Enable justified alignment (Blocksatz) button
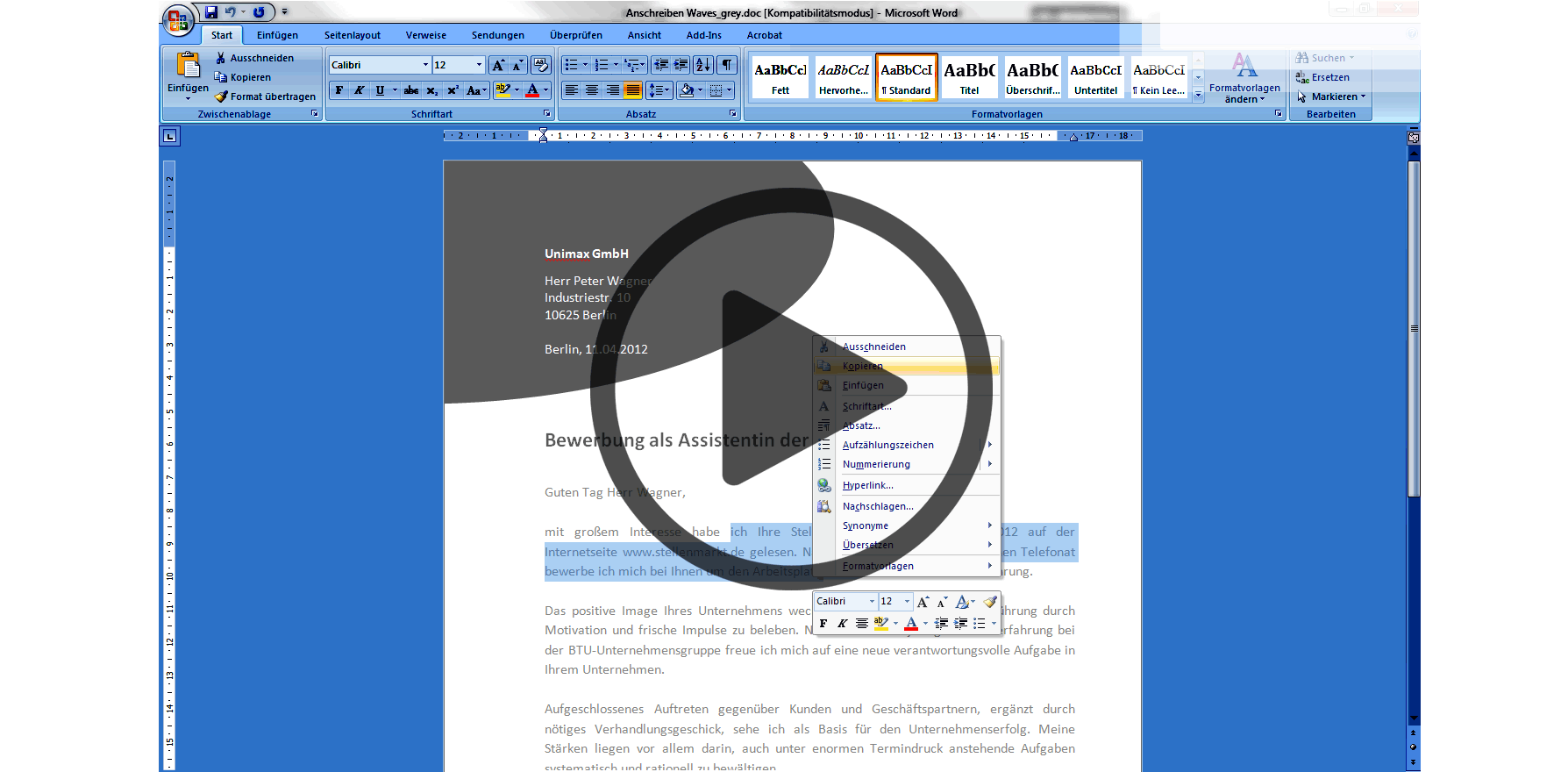 point(633,90)
